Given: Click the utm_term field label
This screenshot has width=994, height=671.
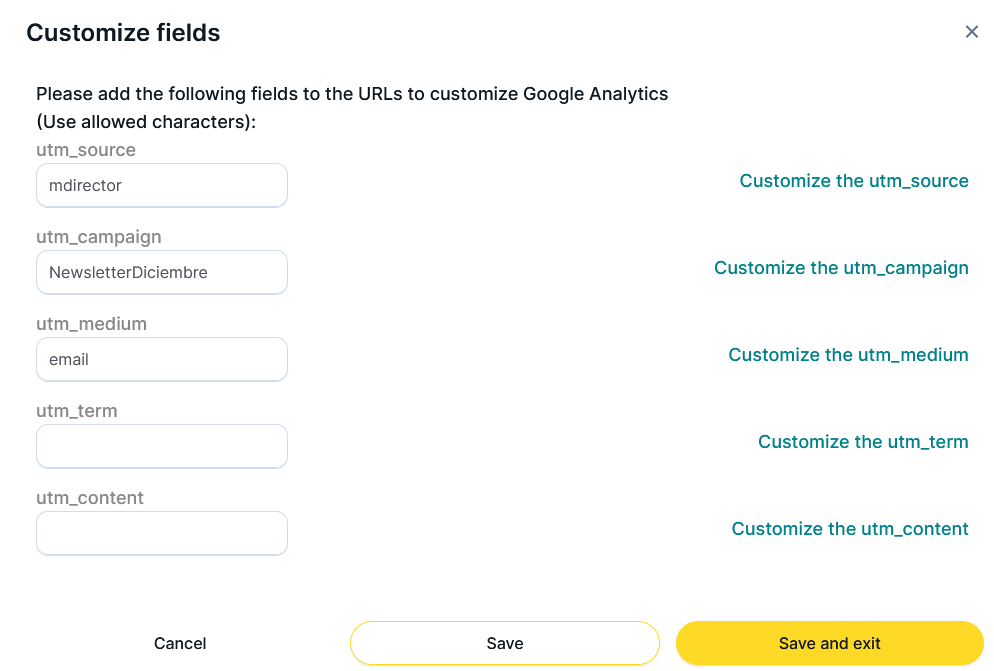Looking at the screenshot, I should click(77, 411).
